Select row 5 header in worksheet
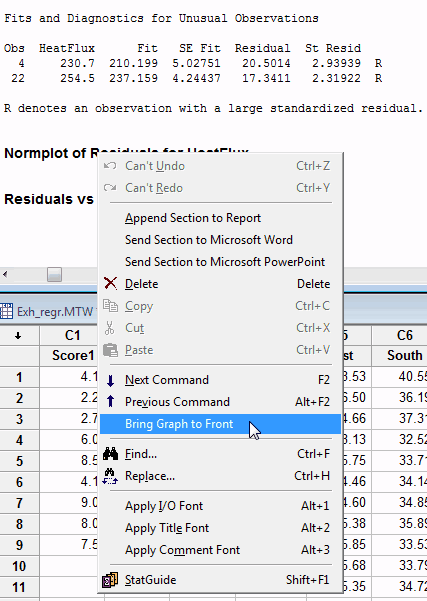Screen dimensions: 427x601 point(19,461)
